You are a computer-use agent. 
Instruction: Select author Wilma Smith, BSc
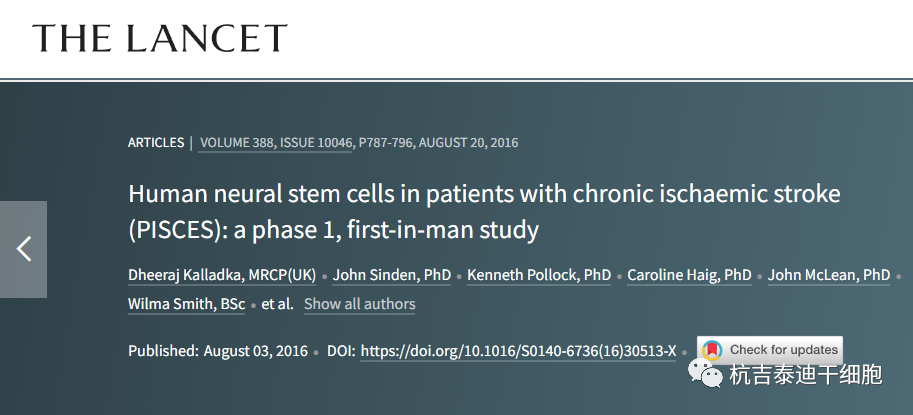186,304
